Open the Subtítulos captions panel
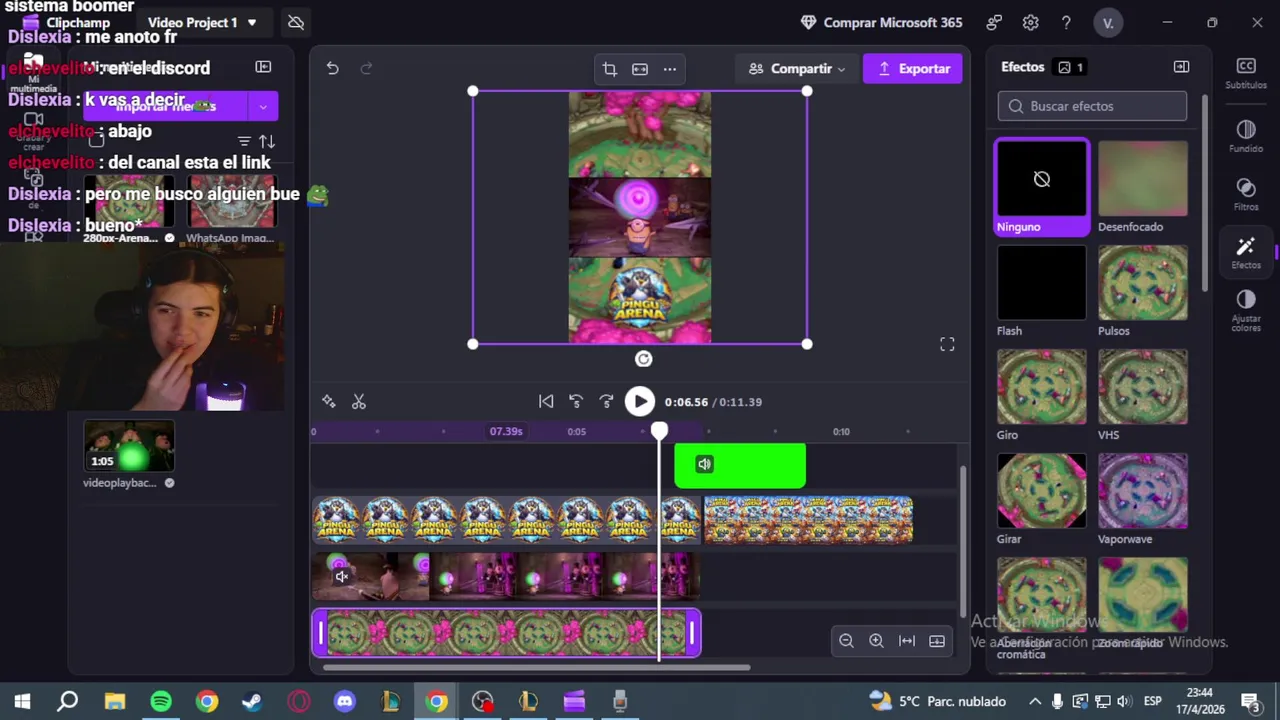 [1246, 73]
